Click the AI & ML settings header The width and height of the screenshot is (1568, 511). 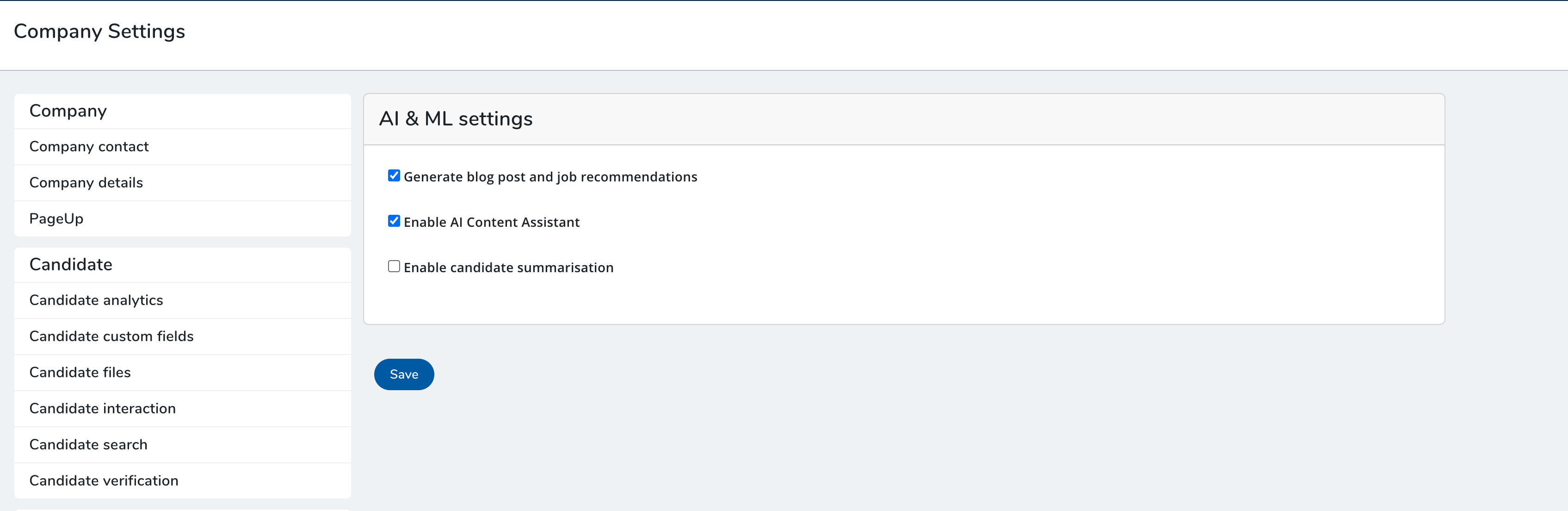point(455,119)
